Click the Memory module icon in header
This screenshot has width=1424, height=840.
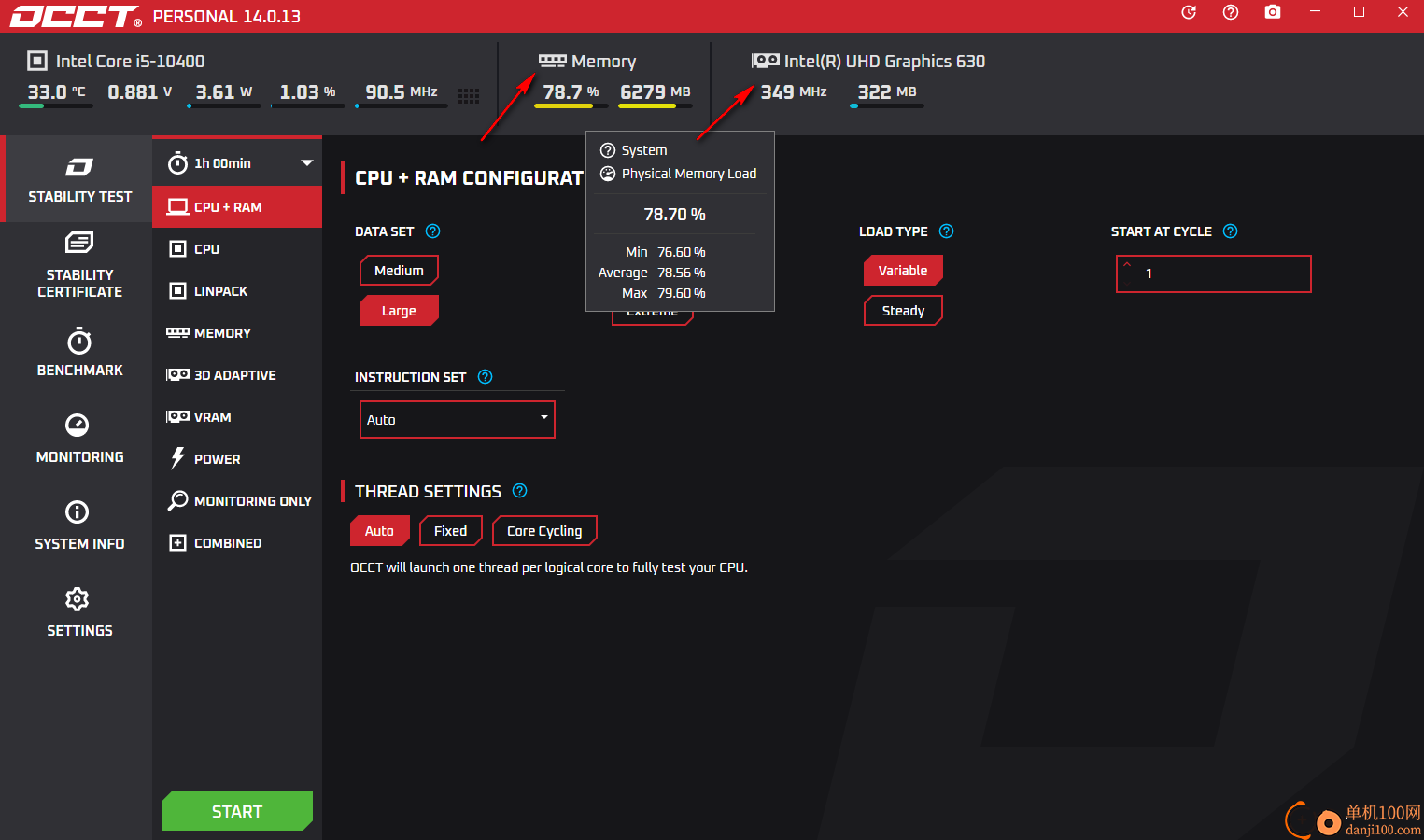[553, 61]
